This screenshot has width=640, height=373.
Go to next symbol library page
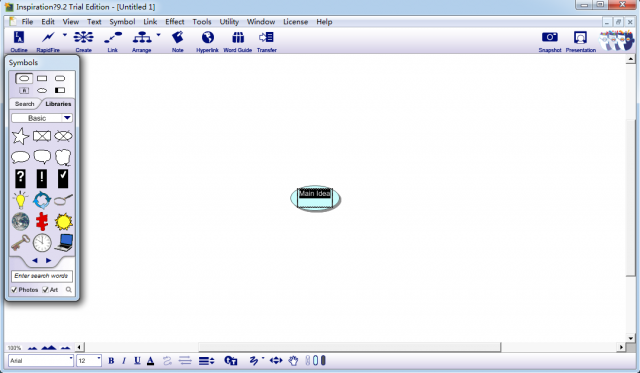pos(49,260)
